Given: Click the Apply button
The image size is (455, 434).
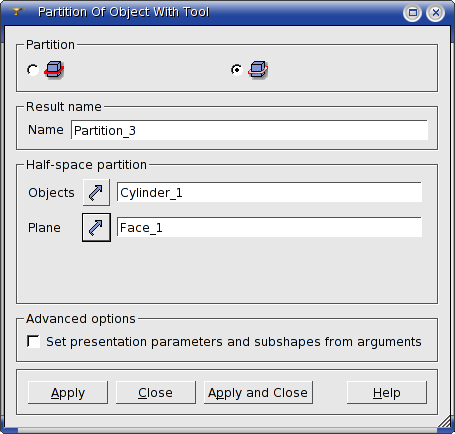Looking at the screenshot, I should pyautogui.click(x=68, y=393).
